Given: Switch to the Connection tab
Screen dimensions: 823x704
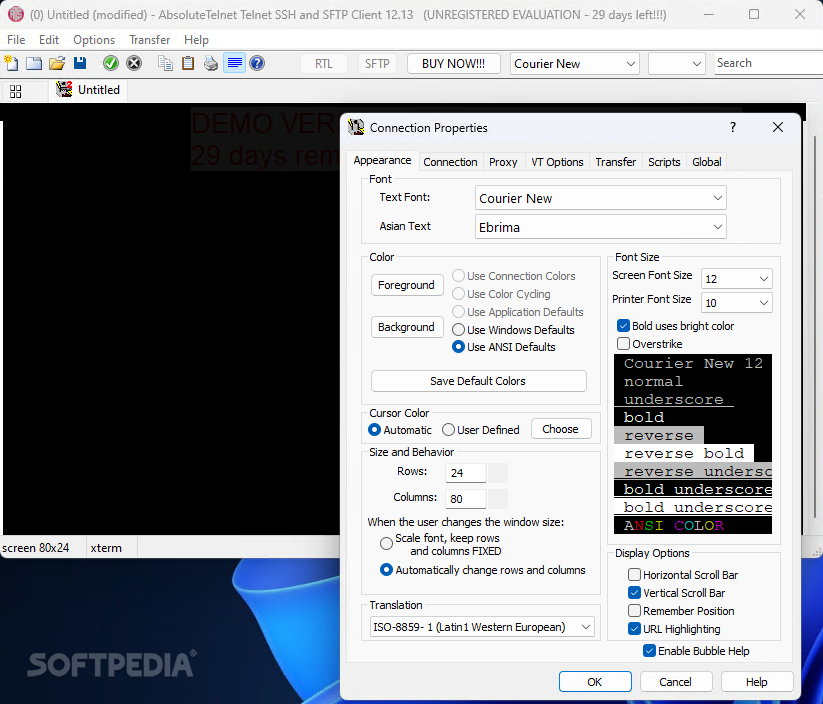Looking at the screenshot, I should (450, 162).
